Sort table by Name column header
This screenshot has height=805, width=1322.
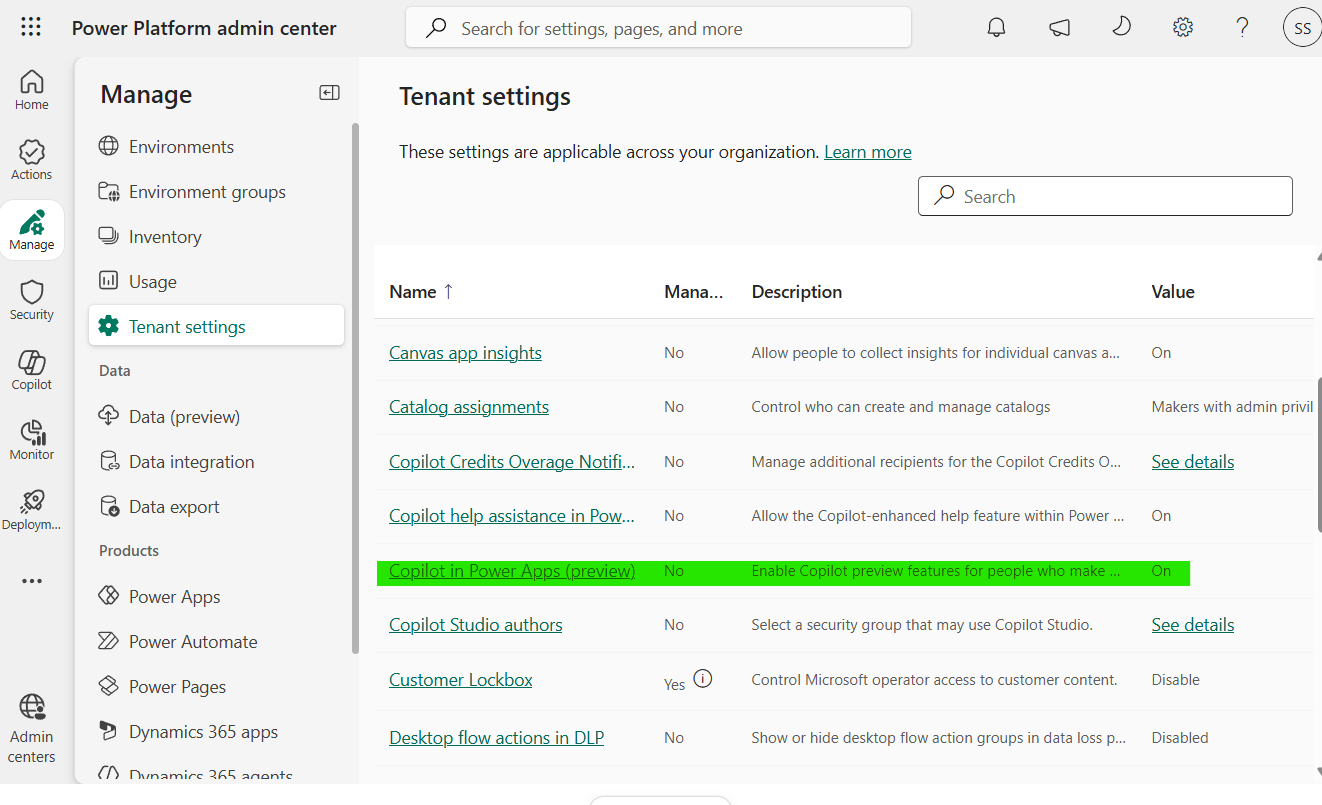421,292
